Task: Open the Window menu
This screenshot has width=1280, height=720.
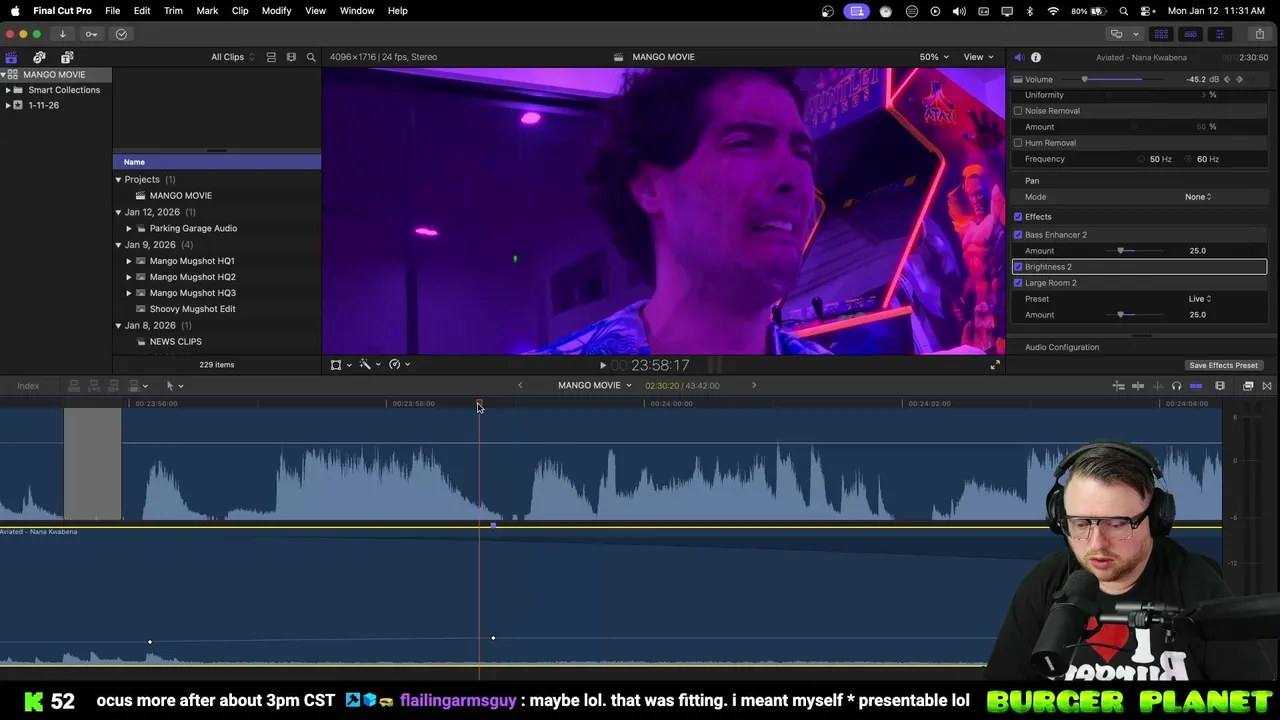Action: click(x=357, y=11)
